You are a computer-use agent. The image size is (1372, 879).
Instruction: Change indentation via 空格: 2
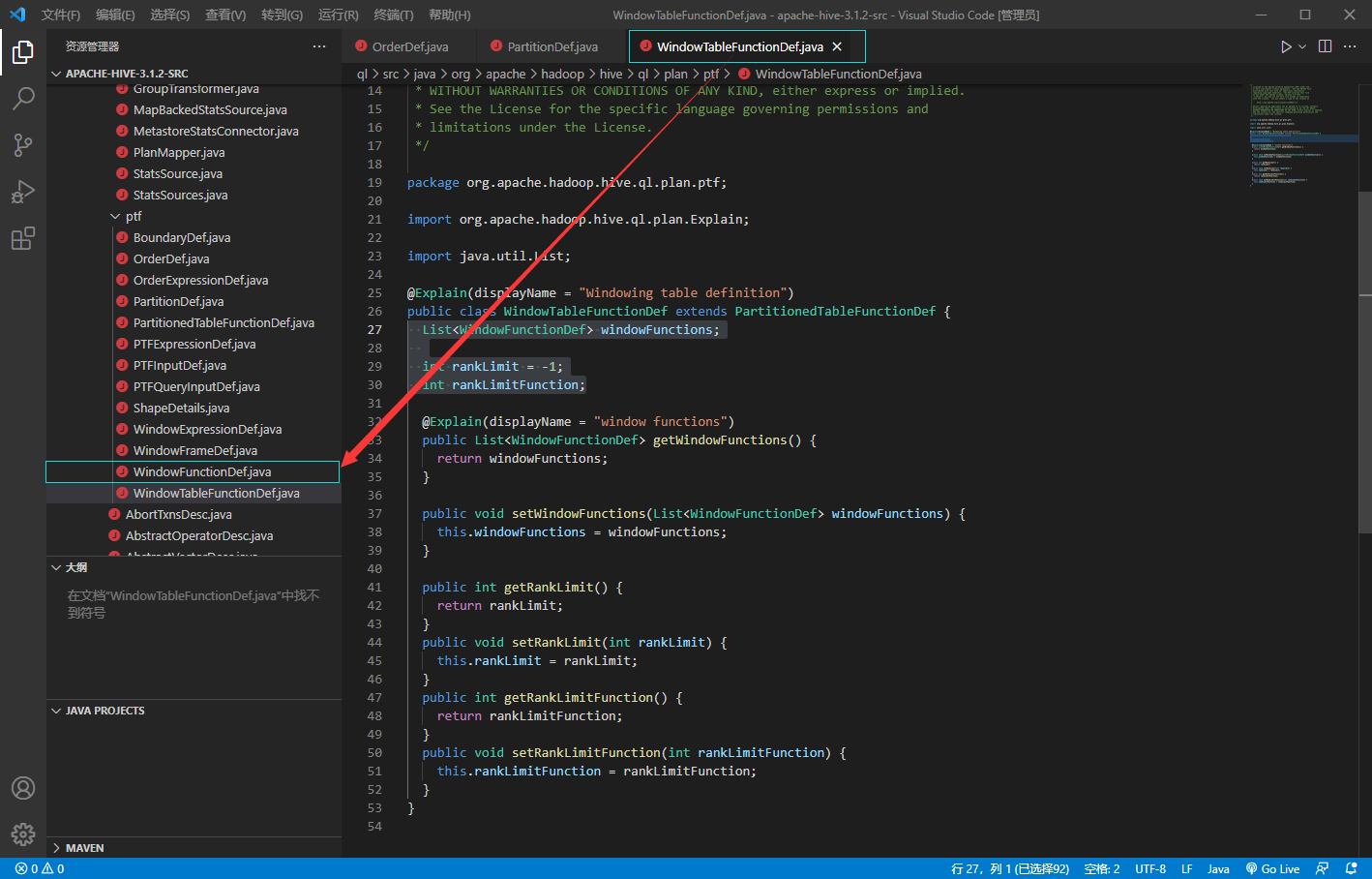click(x=1102, y=868)
